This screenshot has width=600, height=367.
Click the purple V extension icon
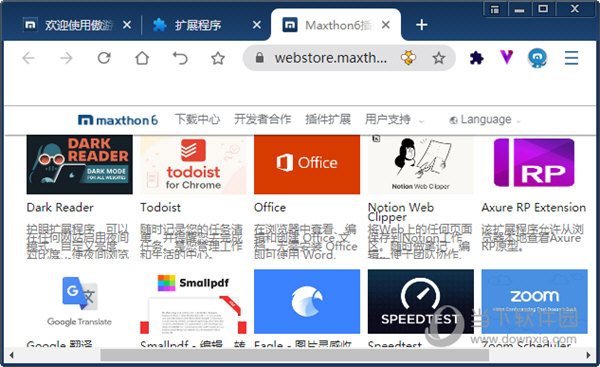tap(507, 57)
